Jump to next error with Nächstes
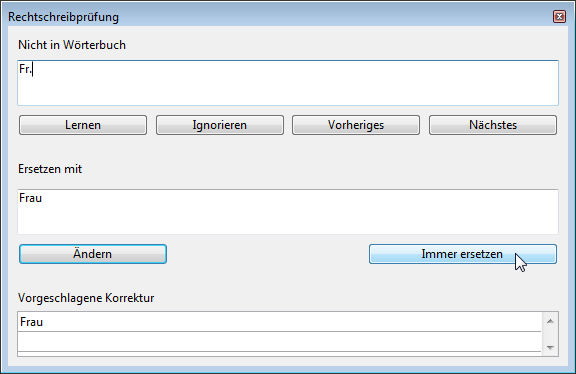The width and height of the screenshot is (576, 374). [x=493, y=125]
